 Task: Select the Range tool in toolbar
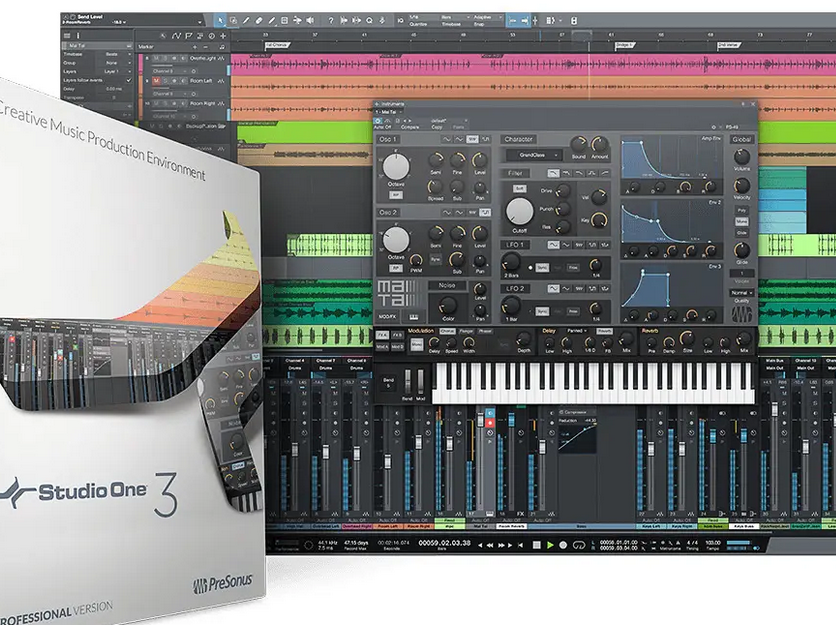pos(233,21)
